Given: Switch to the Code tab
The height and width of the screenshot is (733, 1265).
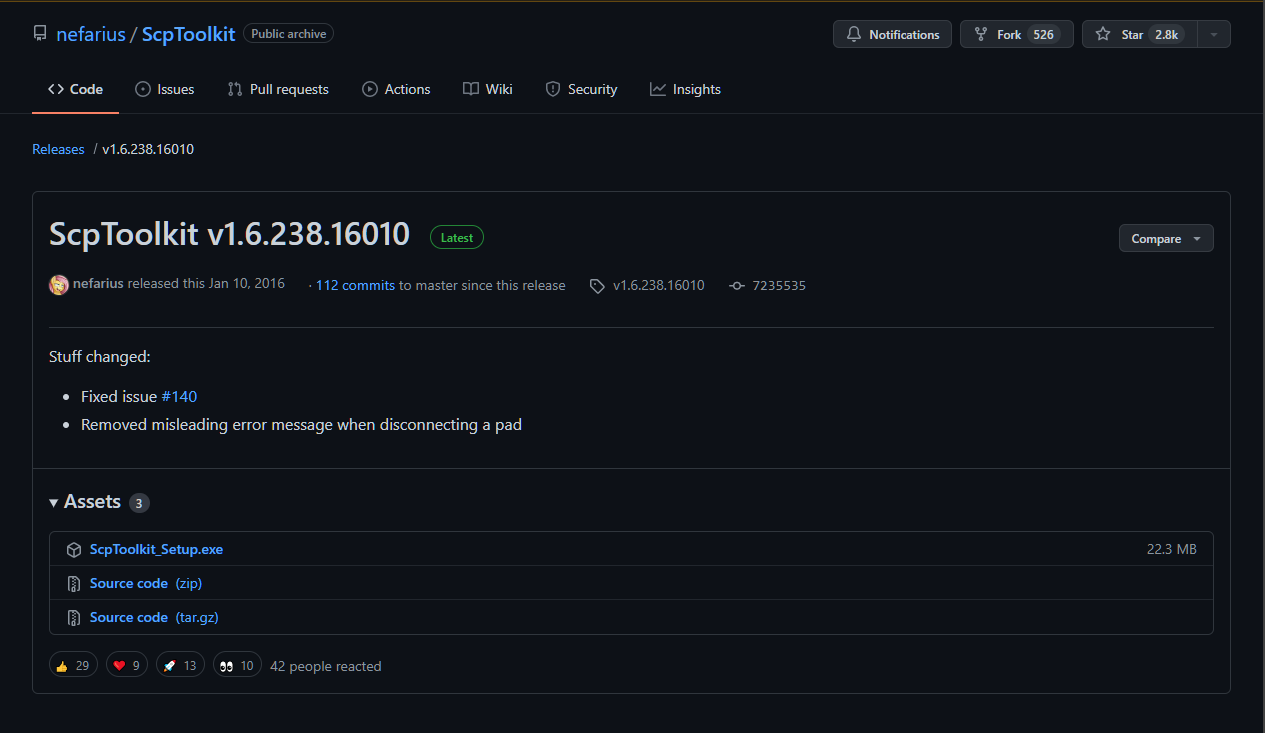Looking at the screenshot, I should (75, 89).
